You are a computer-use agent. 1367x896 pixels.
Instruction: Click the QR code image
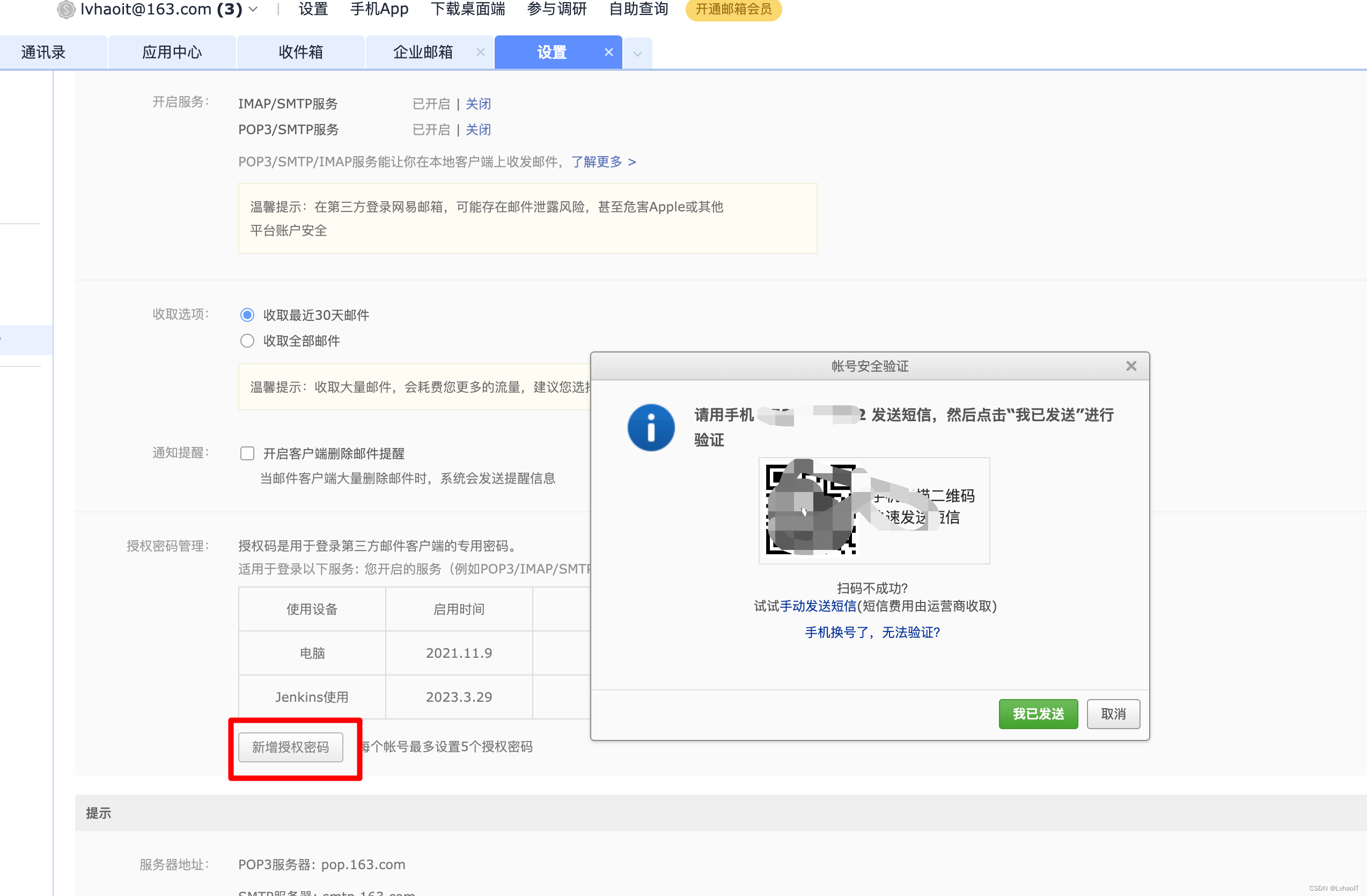811,509
